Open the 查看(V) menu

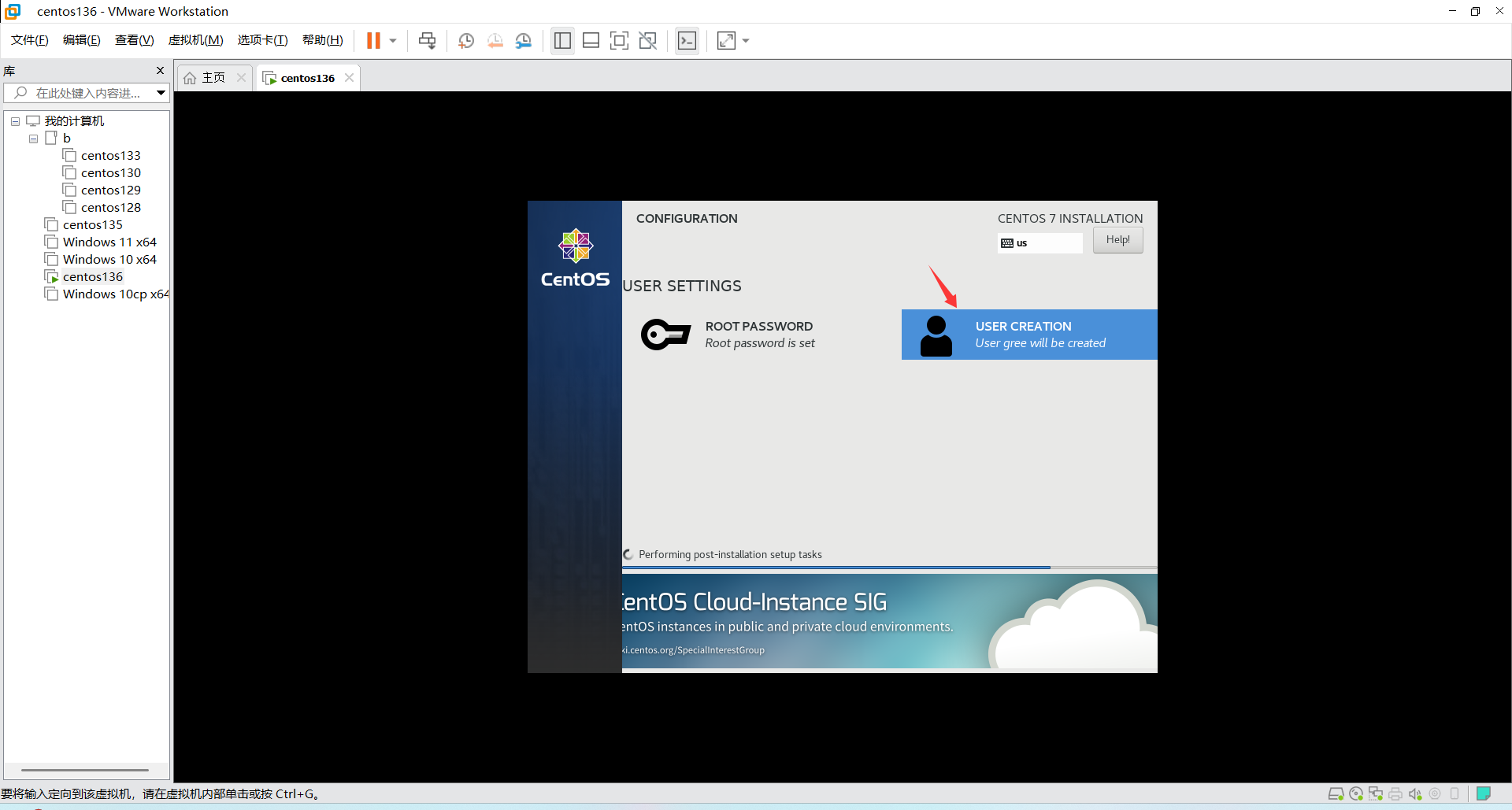click(135, 40)
